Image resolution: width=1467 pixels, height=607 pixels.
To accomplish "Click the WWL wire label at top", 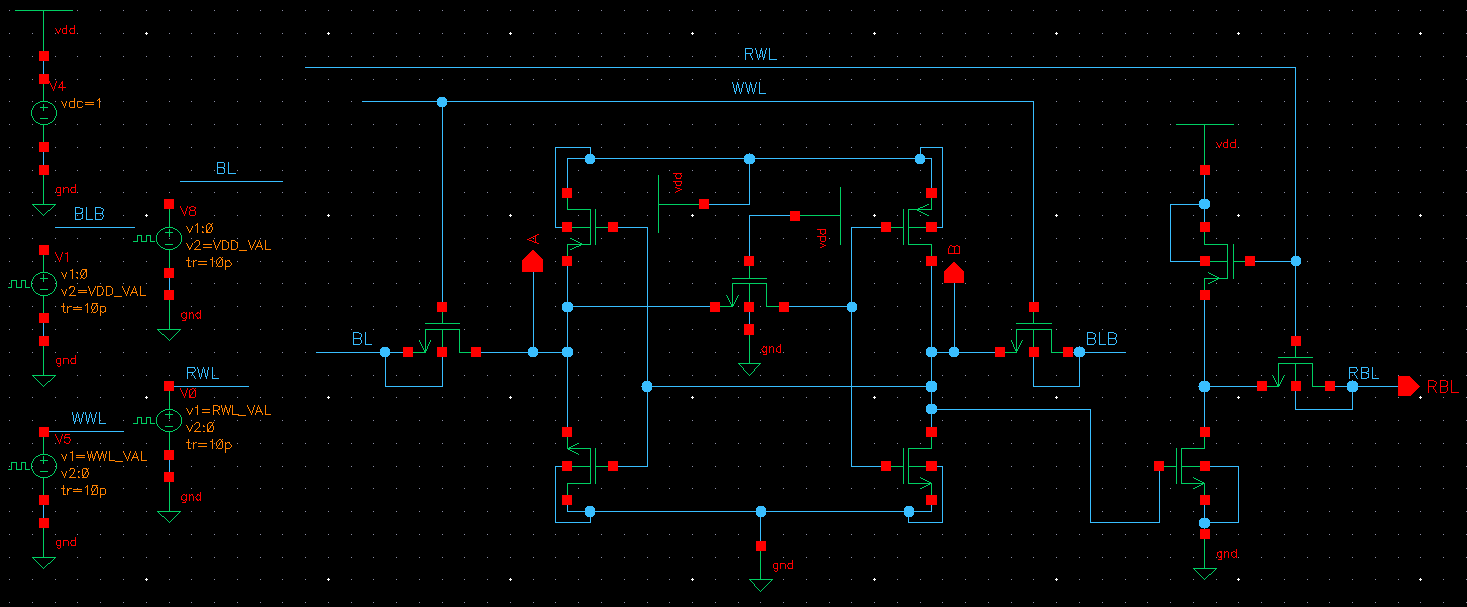I will tap(748, 89).
